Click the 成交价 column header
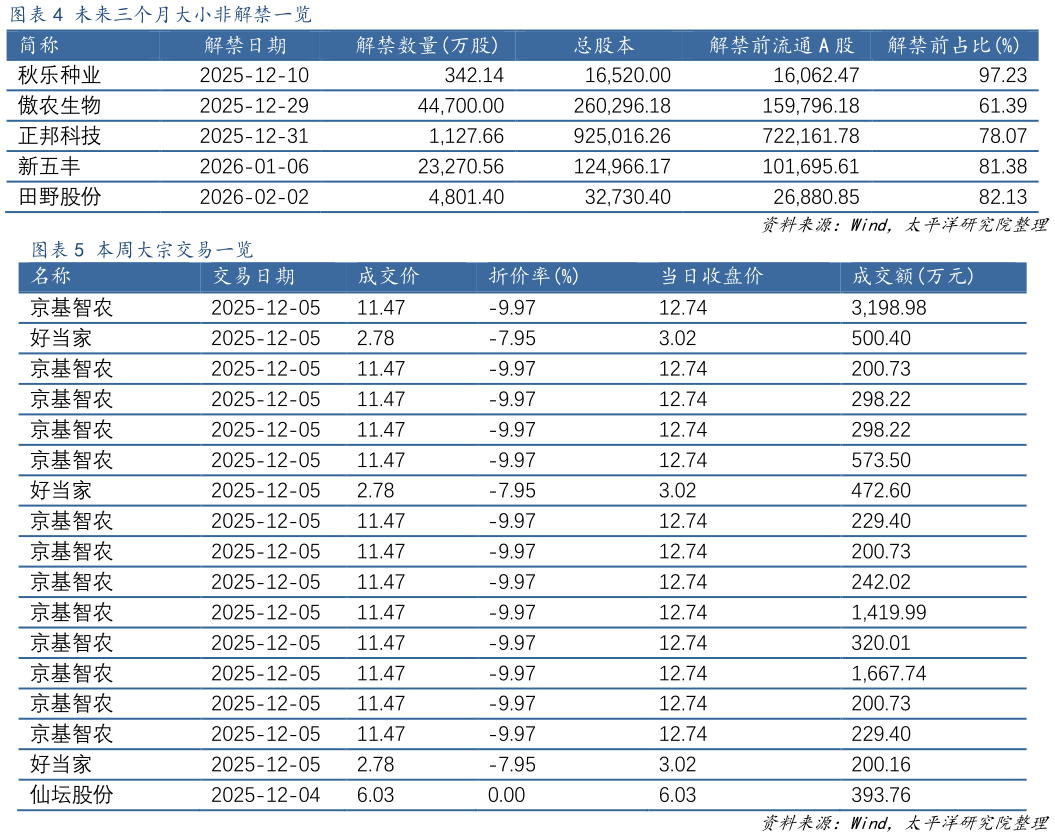This screenshot has width=1055, height=837. click(x=388, y=276)
